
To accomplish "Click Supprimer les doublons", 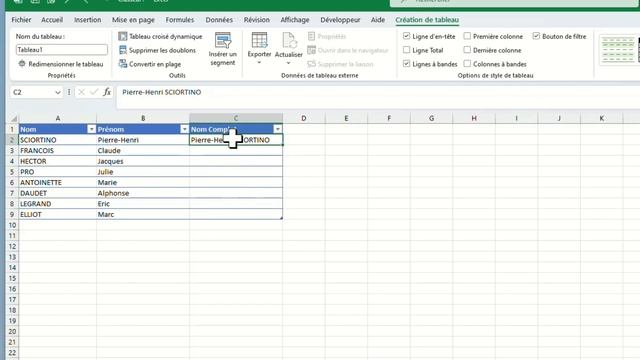I will (x=157, y=50).
